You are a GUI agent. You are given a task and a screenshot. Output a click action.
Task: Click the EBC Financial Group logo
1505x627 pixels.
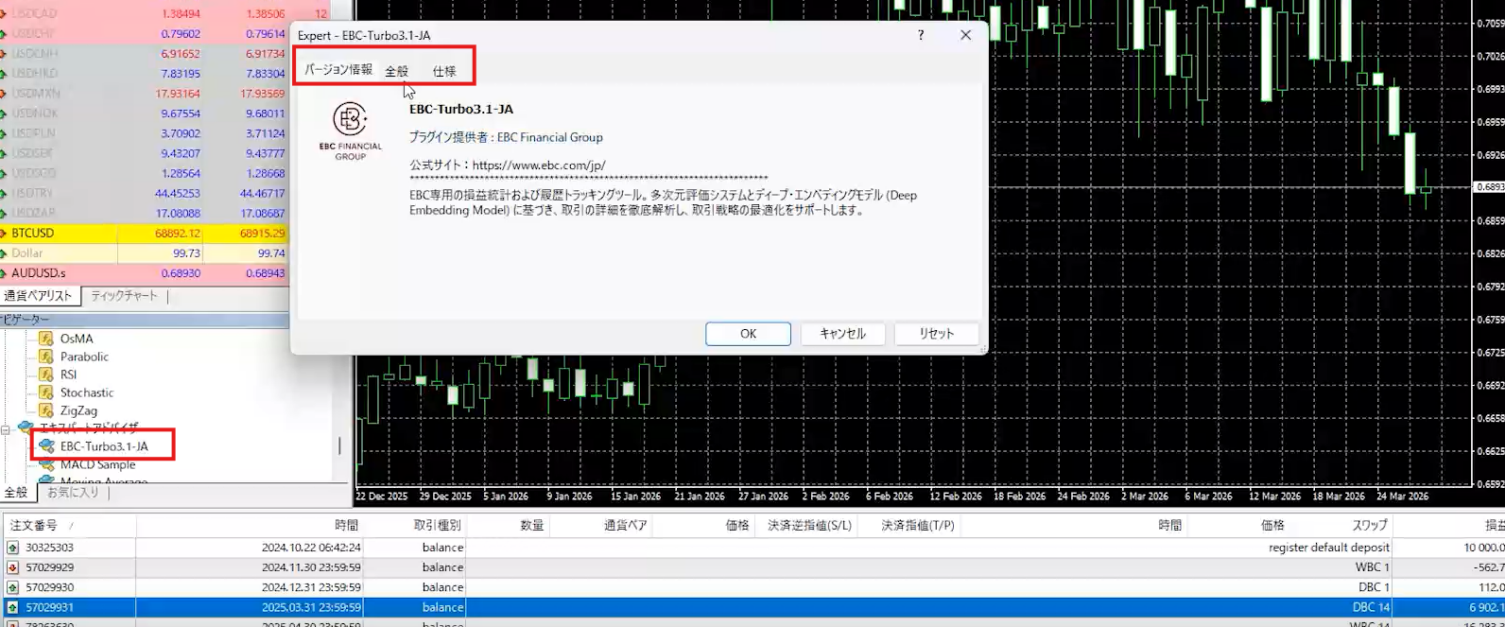pyautogui.click(x=350, y=131)
